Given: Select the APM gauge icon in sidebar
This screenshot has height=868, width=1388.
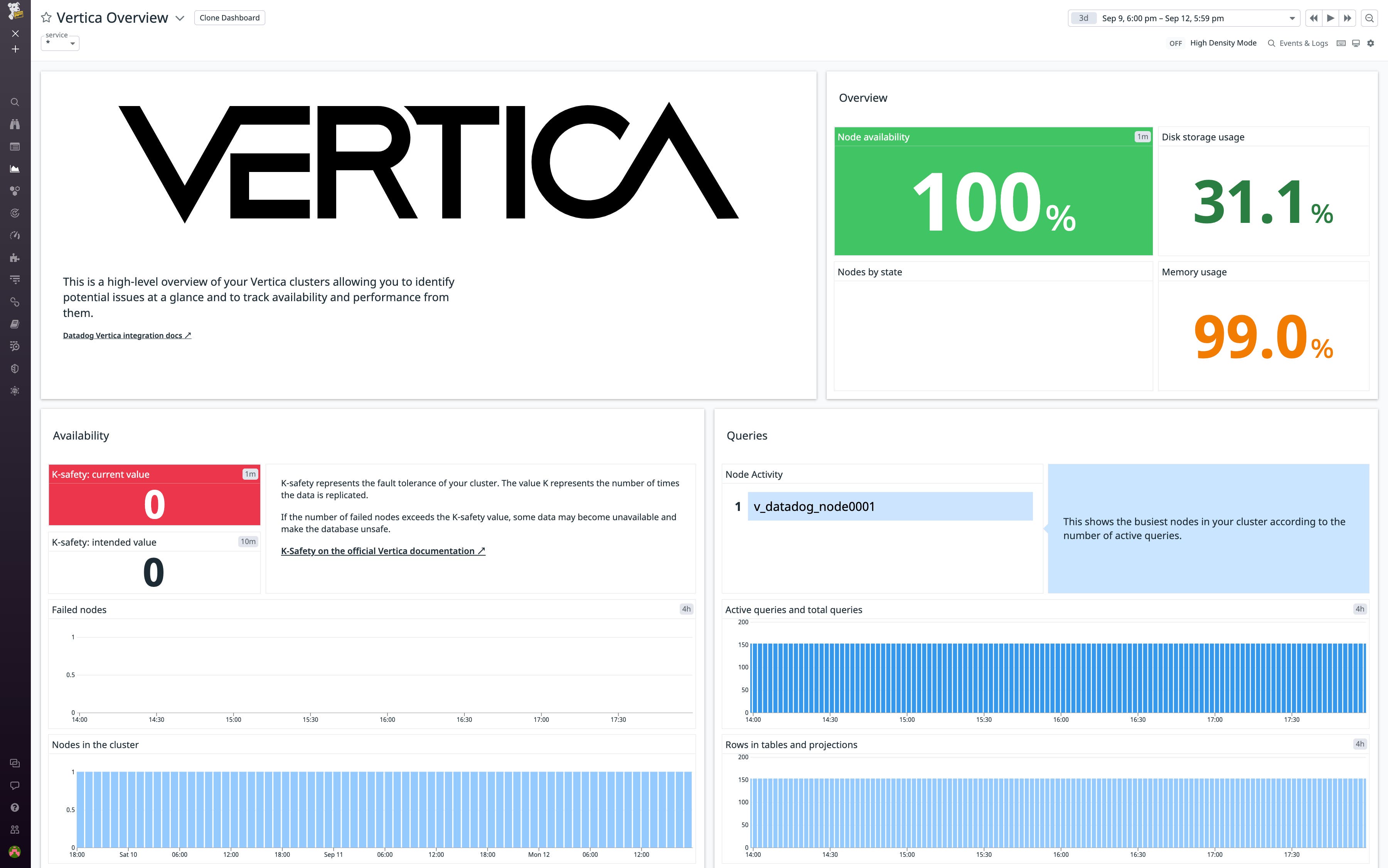Looking at the screenshot, I should point(15,235).
